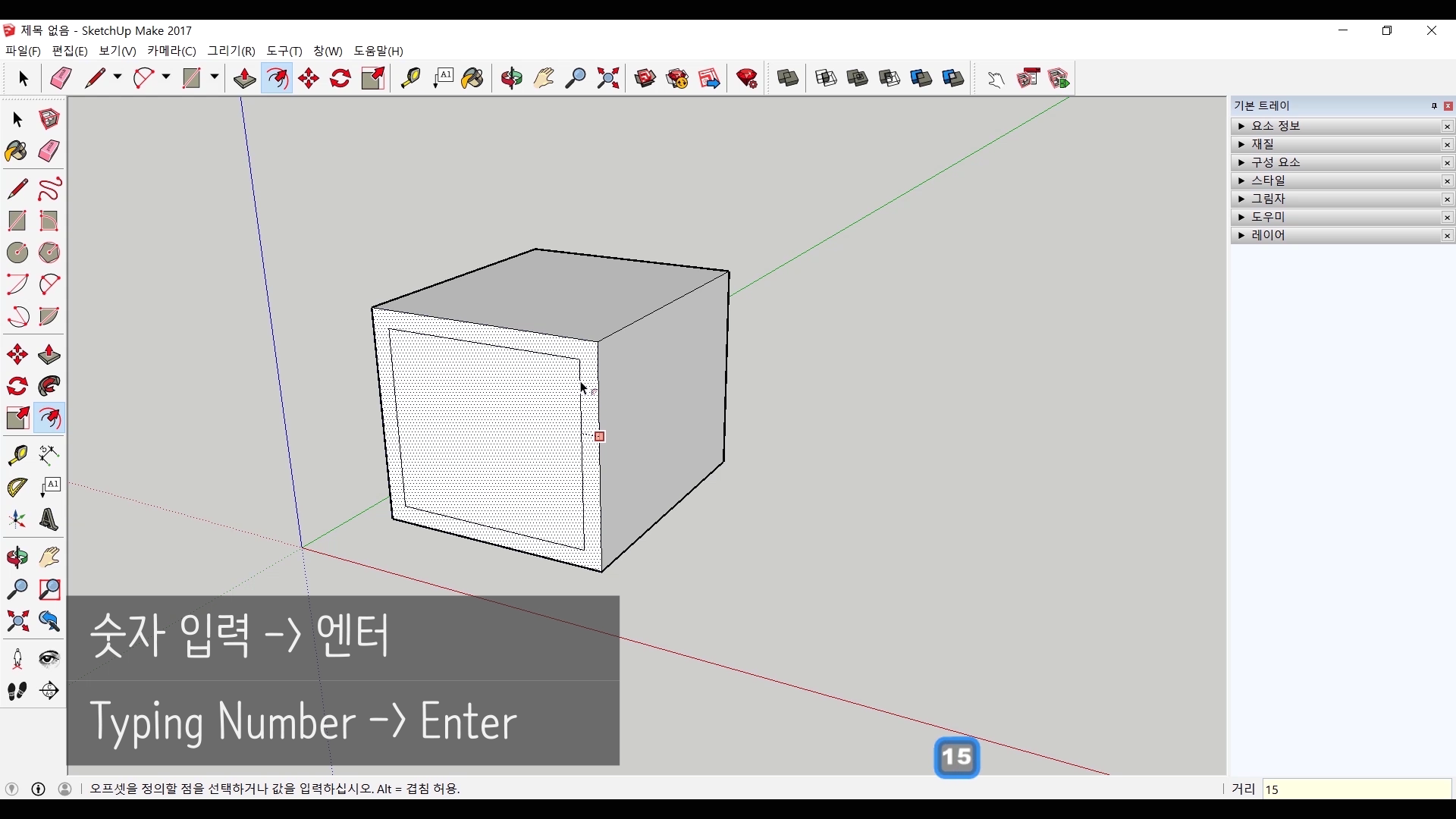This screenshot has width=1456, height=819.
Task: Select the Eraser tool in top toolbar
Action: pos(61,78)
